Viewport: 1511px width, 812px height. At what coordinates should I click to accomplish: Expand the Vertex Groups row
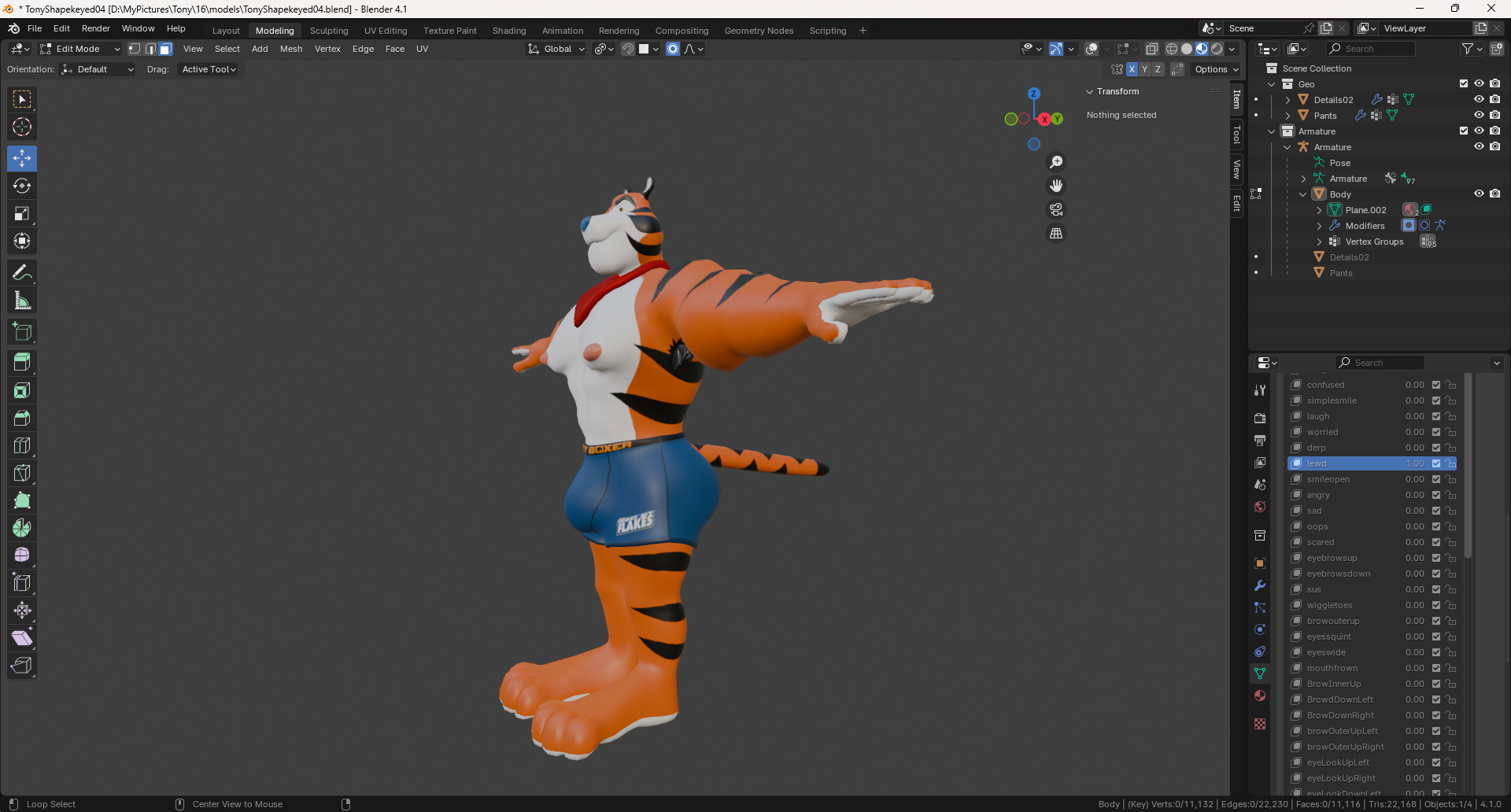1319,242
